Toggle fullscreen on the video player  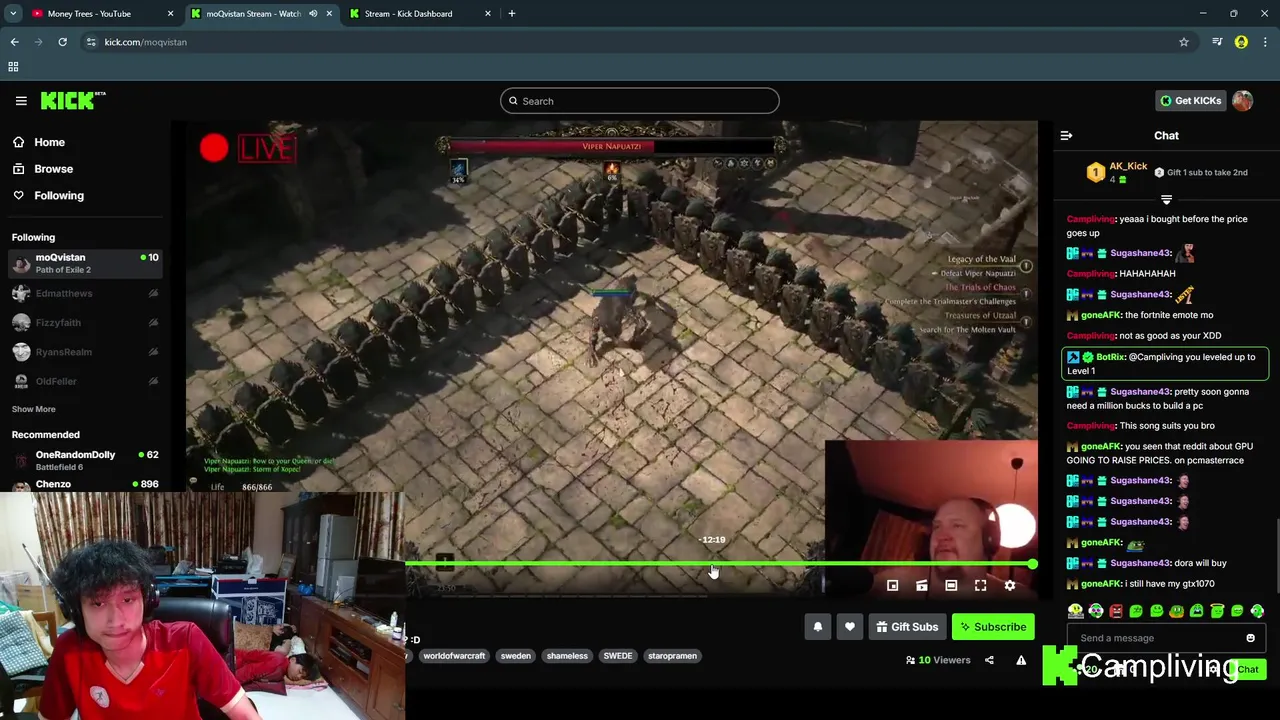tap(981, 586)
